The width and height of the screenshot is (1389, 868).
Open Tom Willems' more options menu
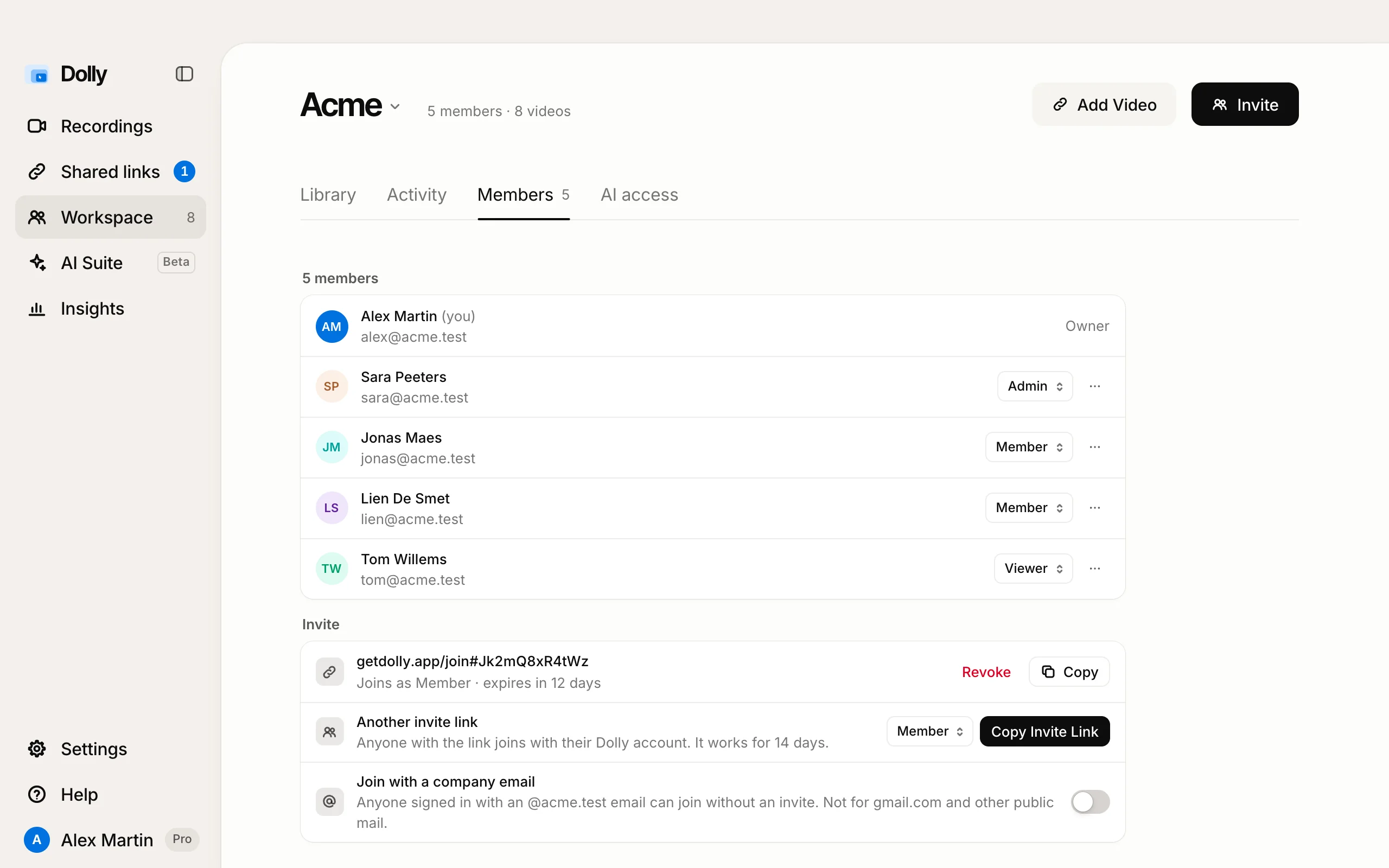click(x=1094, y=569)
